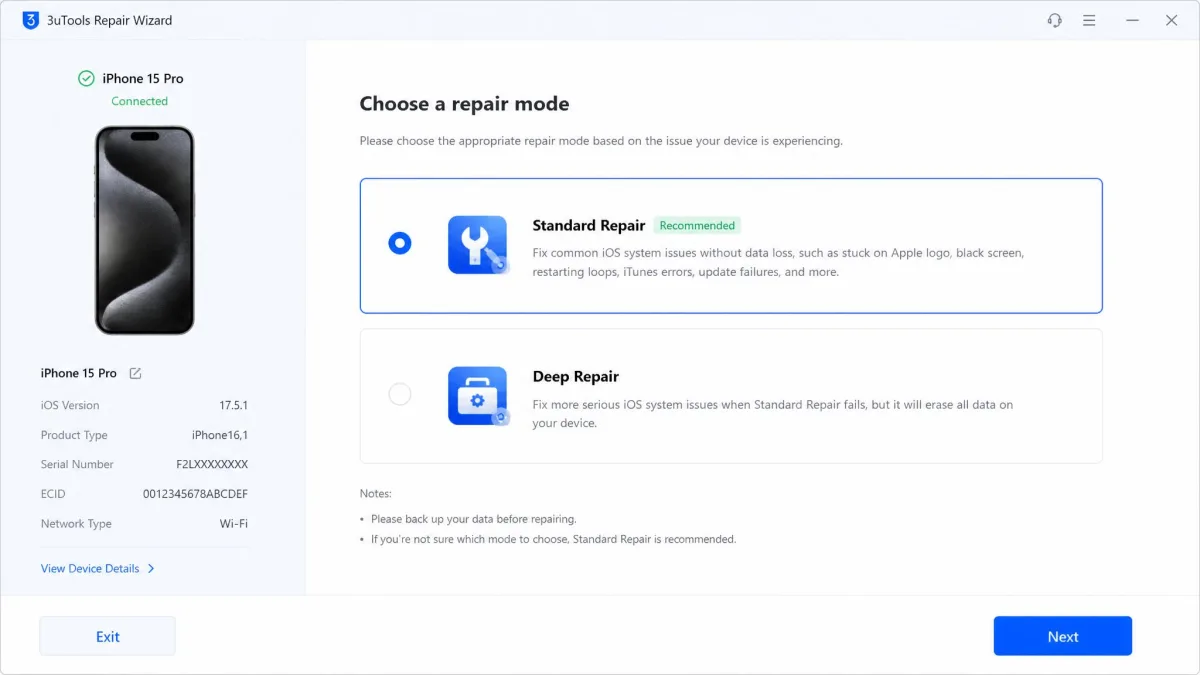The height and width of the screenshot is (675, 1200).
Task: Click the Deep Repair description text
Action: (773, 414)
